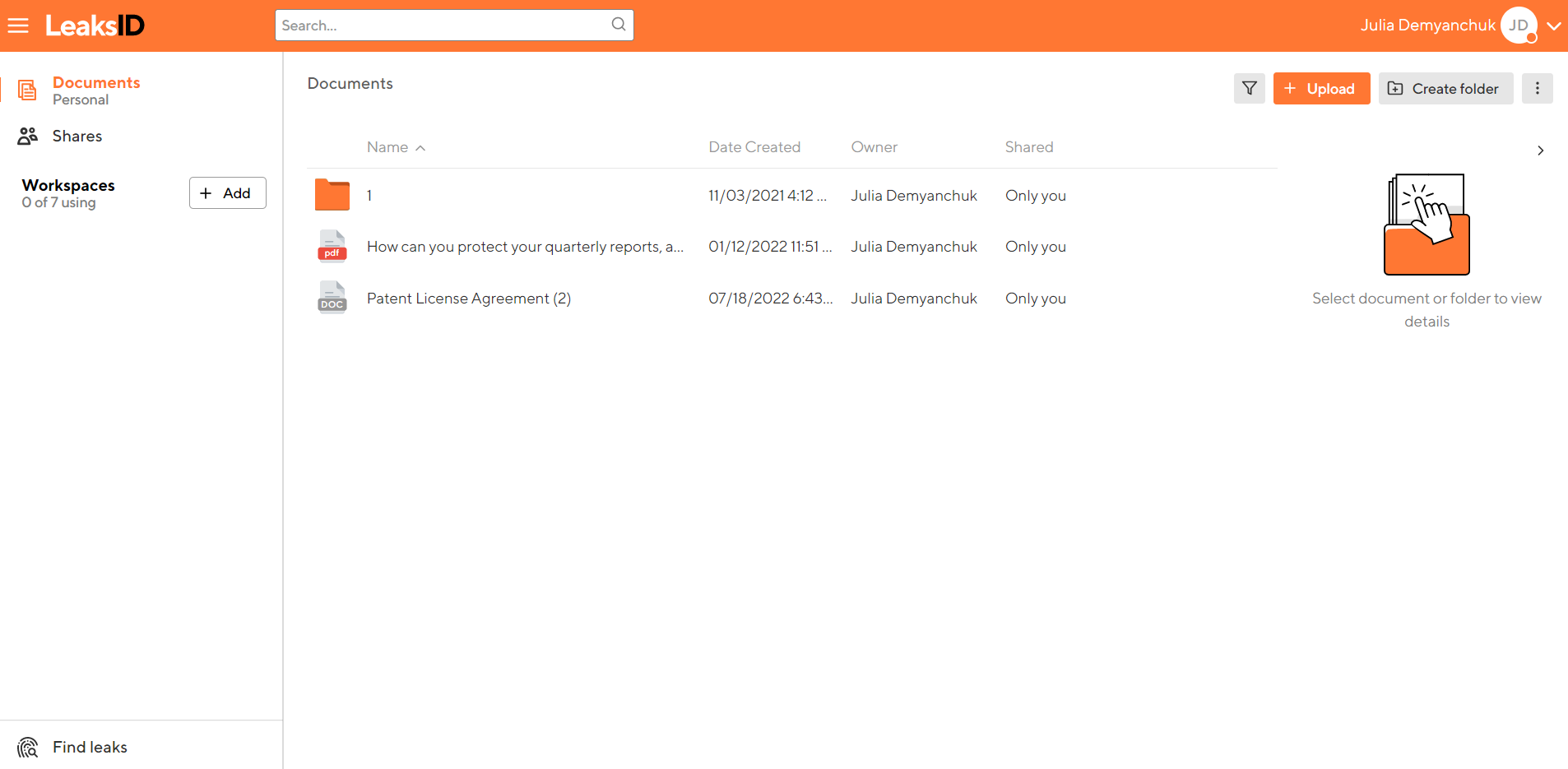
Task: Click owner Julia Demyanchuk in folder 1 row
Action: [x=914, y=196]
